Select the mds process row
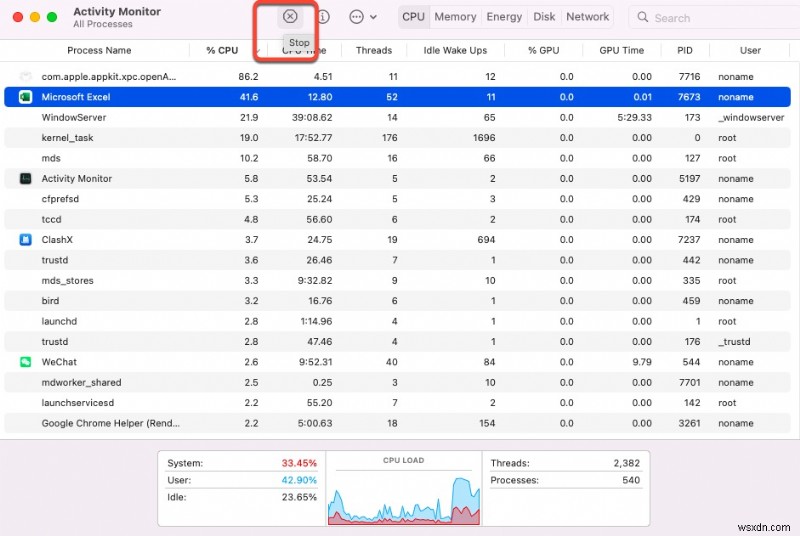 click(x=397, y=158)
